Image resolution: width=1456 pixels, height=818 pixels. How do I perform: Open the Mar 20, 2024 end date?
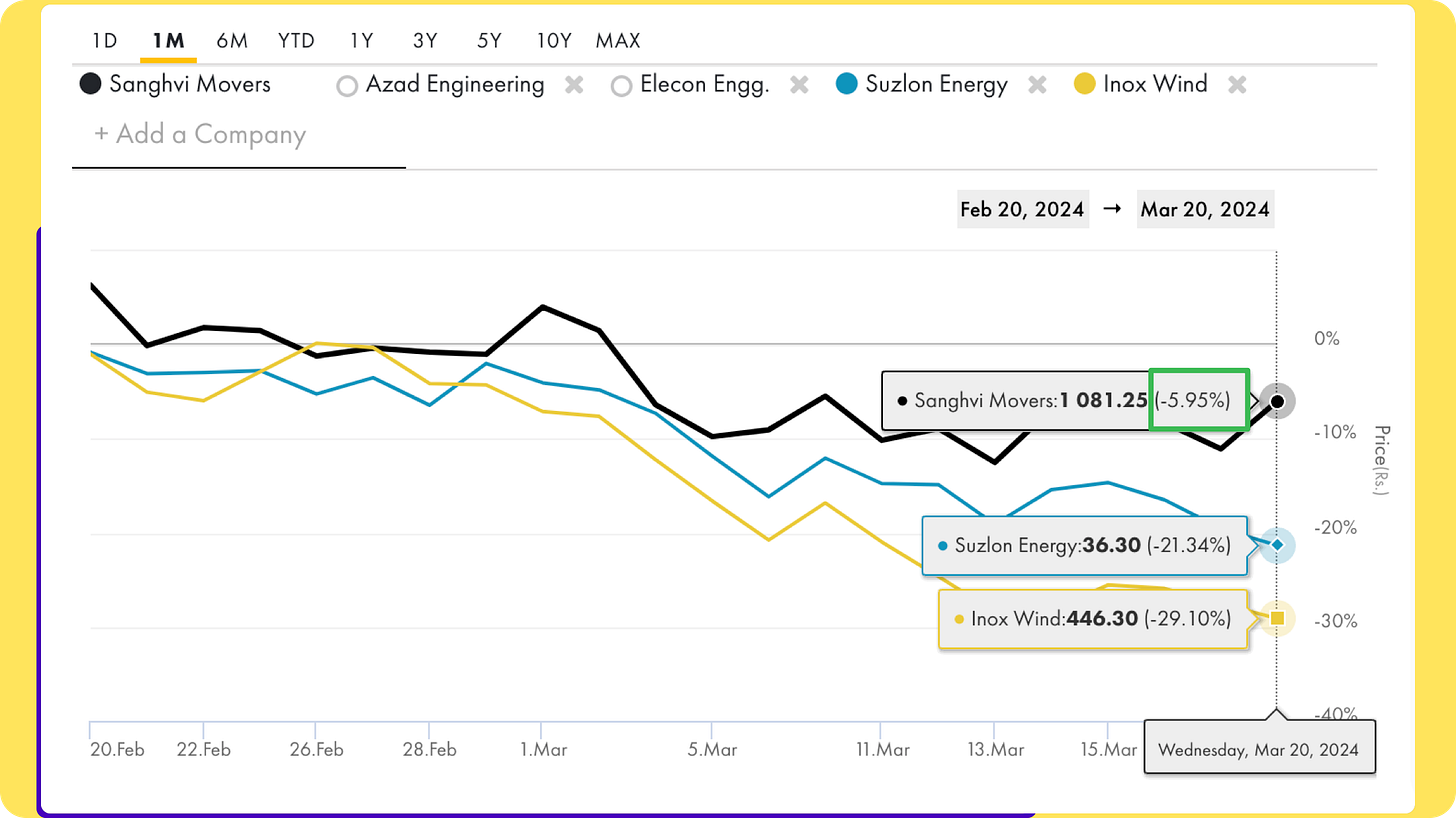[1205, 210]
